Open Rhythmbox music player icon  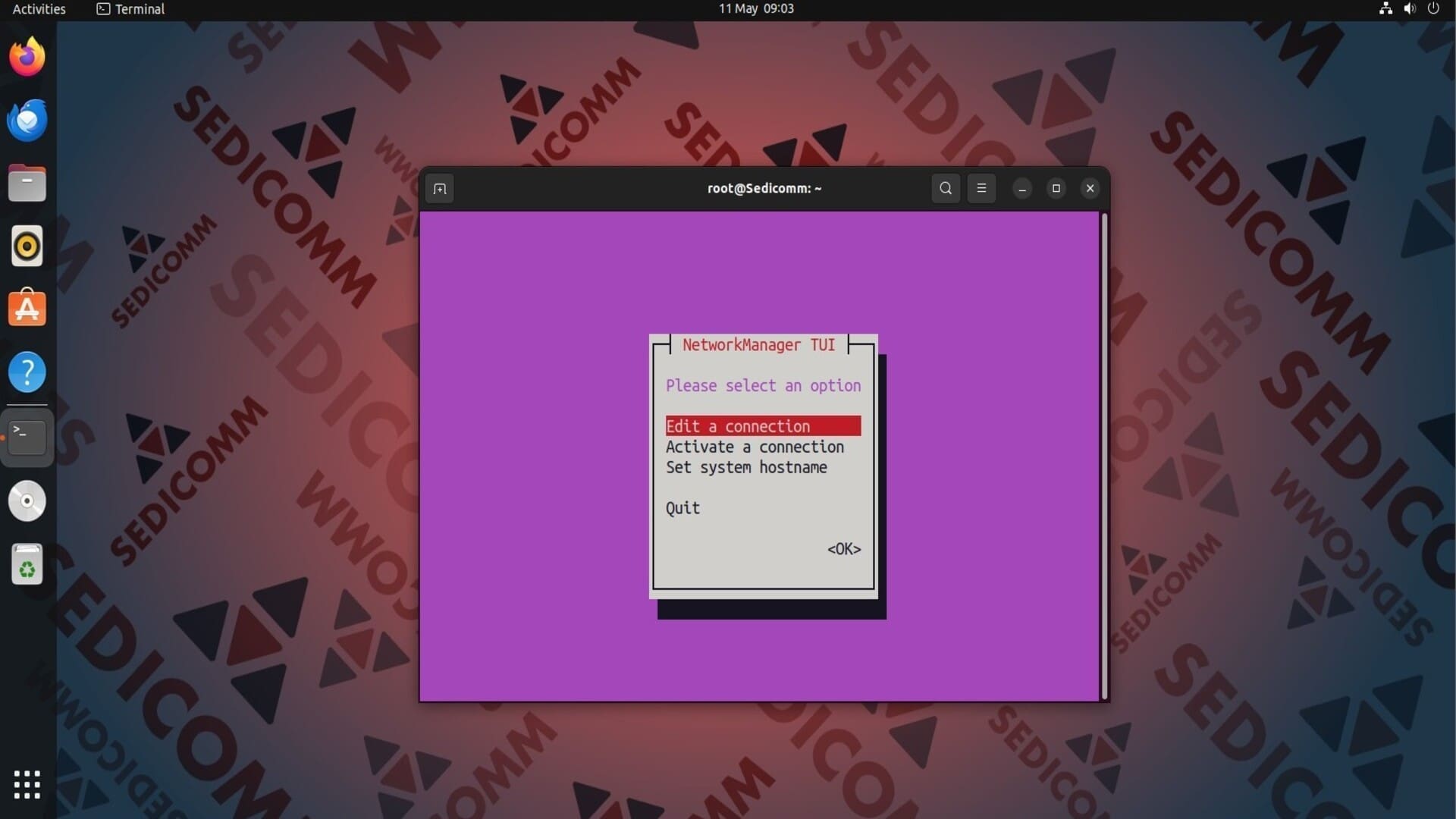click(27, 246)
